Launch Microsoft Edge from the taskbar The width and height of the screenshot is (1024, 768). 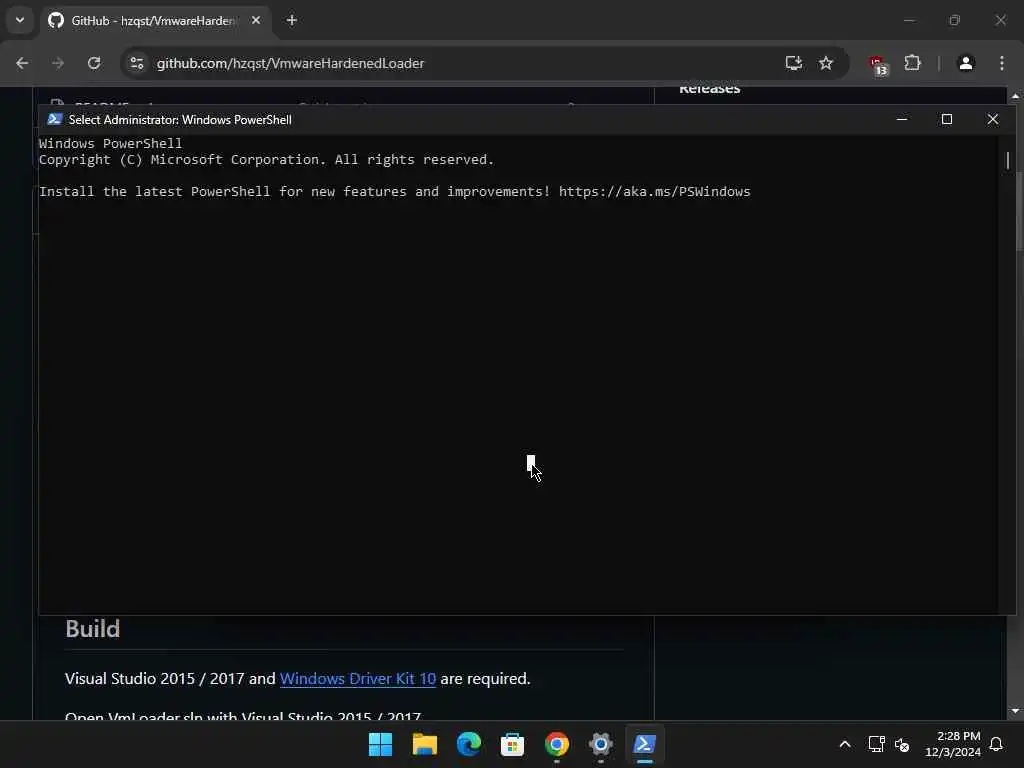pyautogui.click(x=468, y=744)
